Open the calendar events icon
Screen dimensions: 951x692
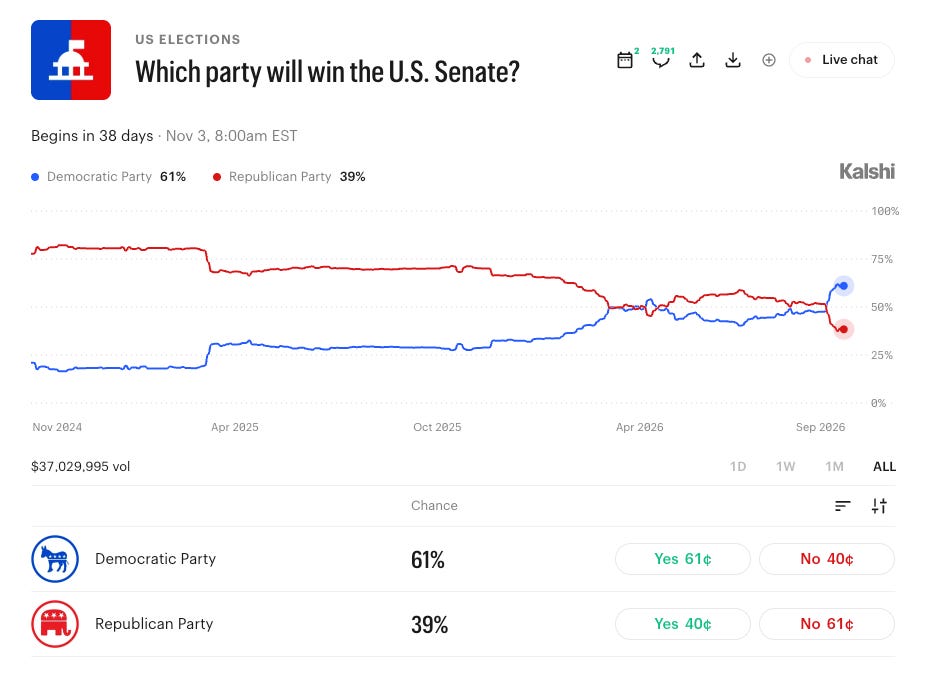point(625,60)
